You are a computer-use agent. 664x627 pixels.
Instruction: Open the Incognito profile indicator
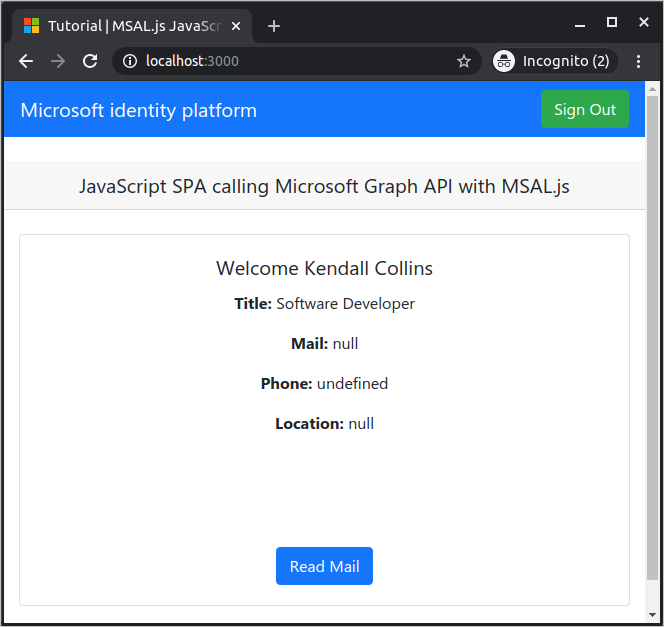pos(551,61)
